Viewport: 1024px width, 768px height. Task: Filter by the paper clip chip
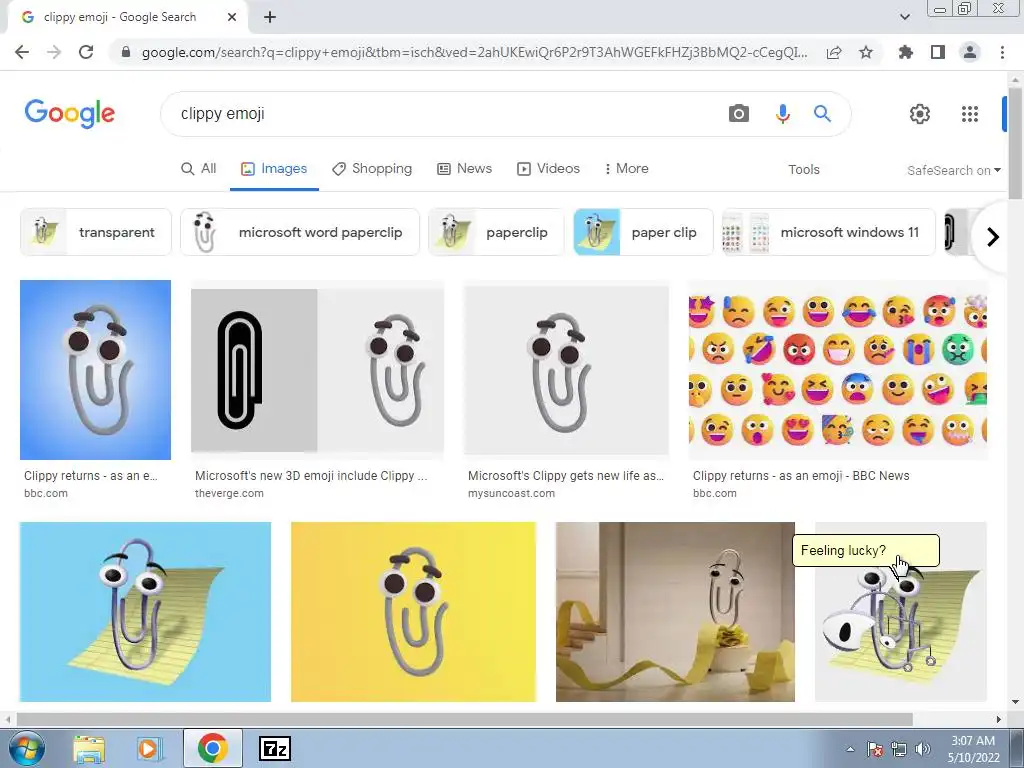pos(643,232)
